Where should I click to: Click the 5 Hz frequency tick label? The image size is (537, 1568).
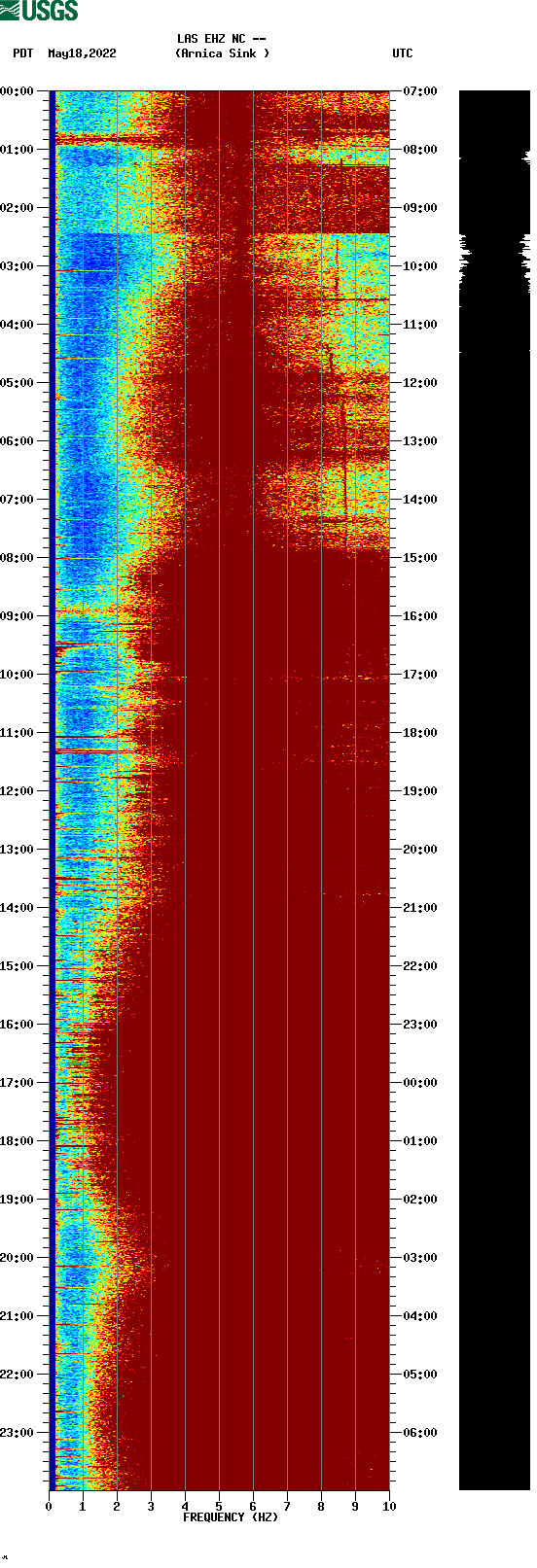219,1507
